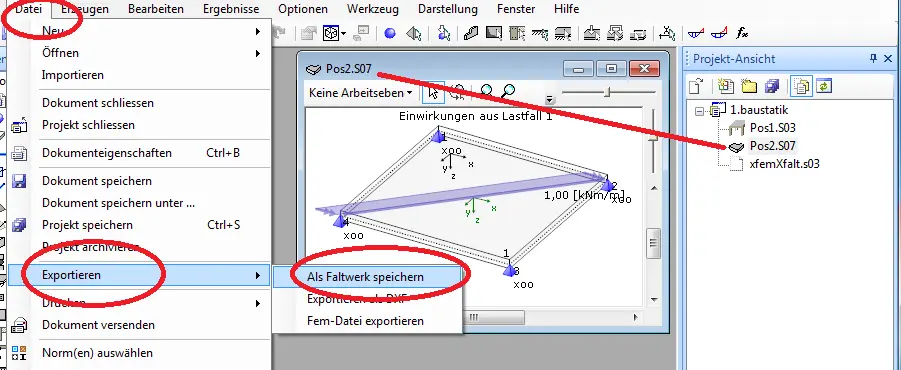Open the dropdown arrow beside the cube icon
The image size is (901, 370).
pos(344,34)
